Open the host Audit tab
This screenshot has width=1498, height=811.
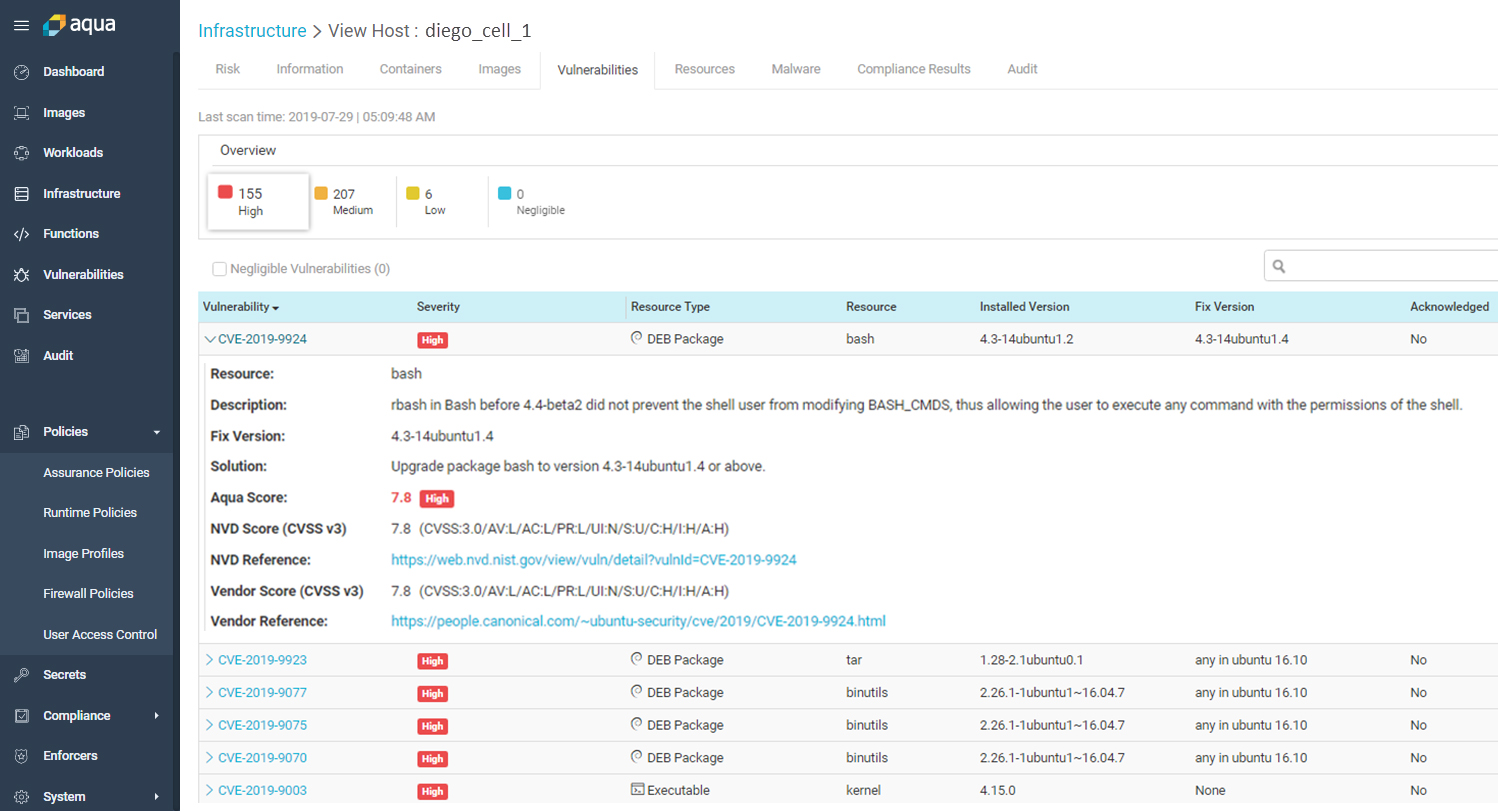click(x=1022, y=69)
